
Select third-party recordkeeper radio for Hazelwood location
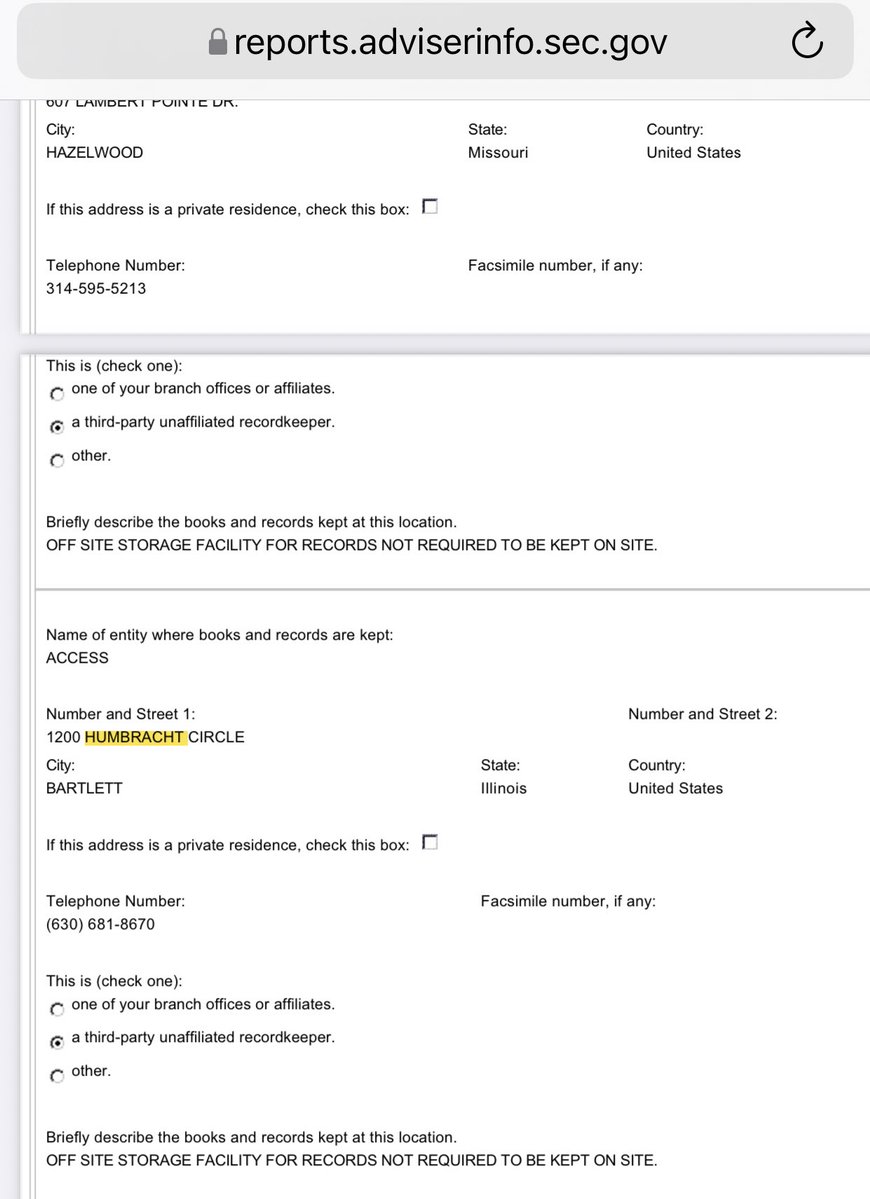57,426
